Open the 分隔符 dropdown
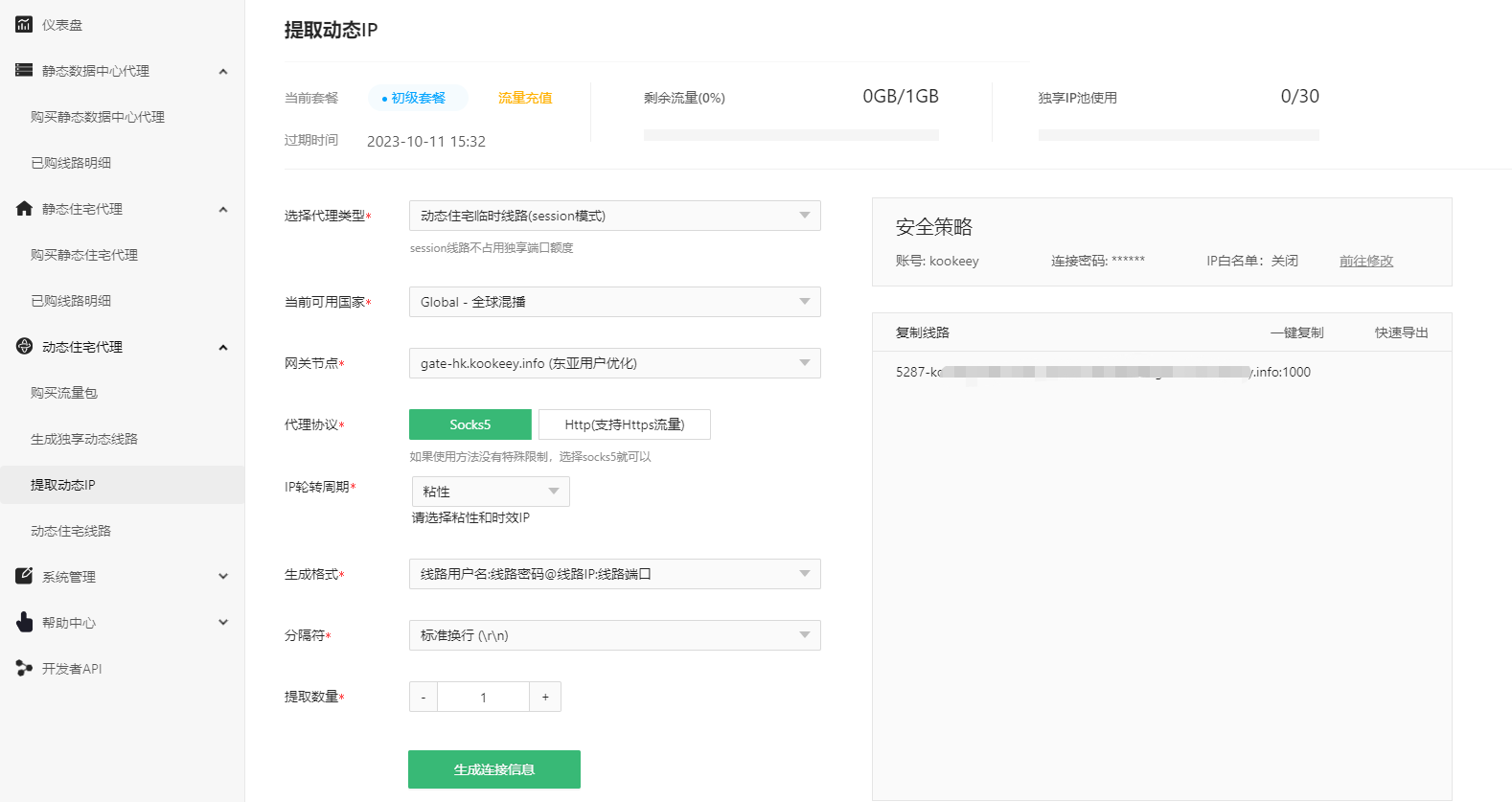The height and width of the screenshot is (802, 1512). click(x=615, y=635)
